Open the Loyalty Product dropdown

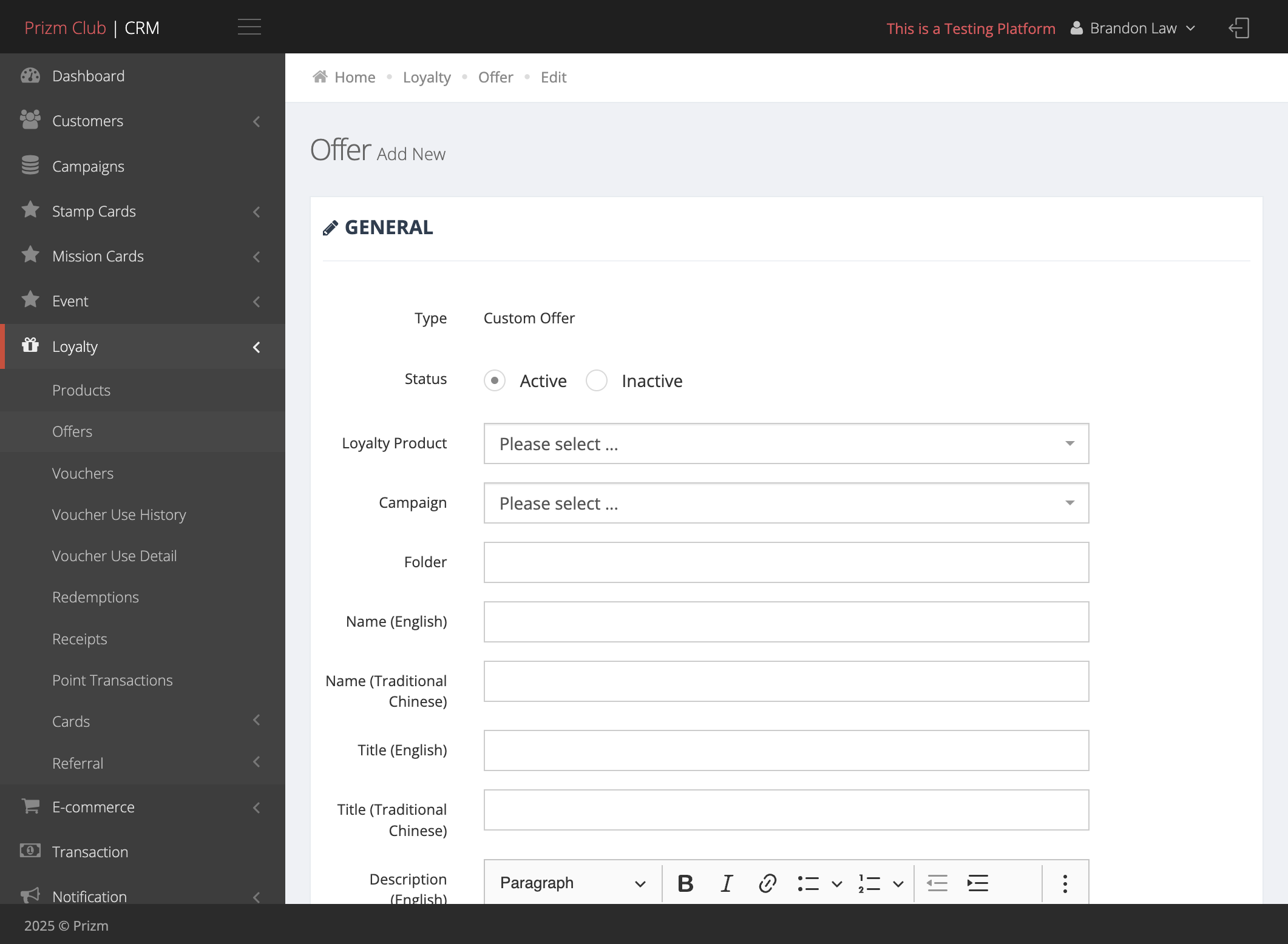[x=786, y=443]
